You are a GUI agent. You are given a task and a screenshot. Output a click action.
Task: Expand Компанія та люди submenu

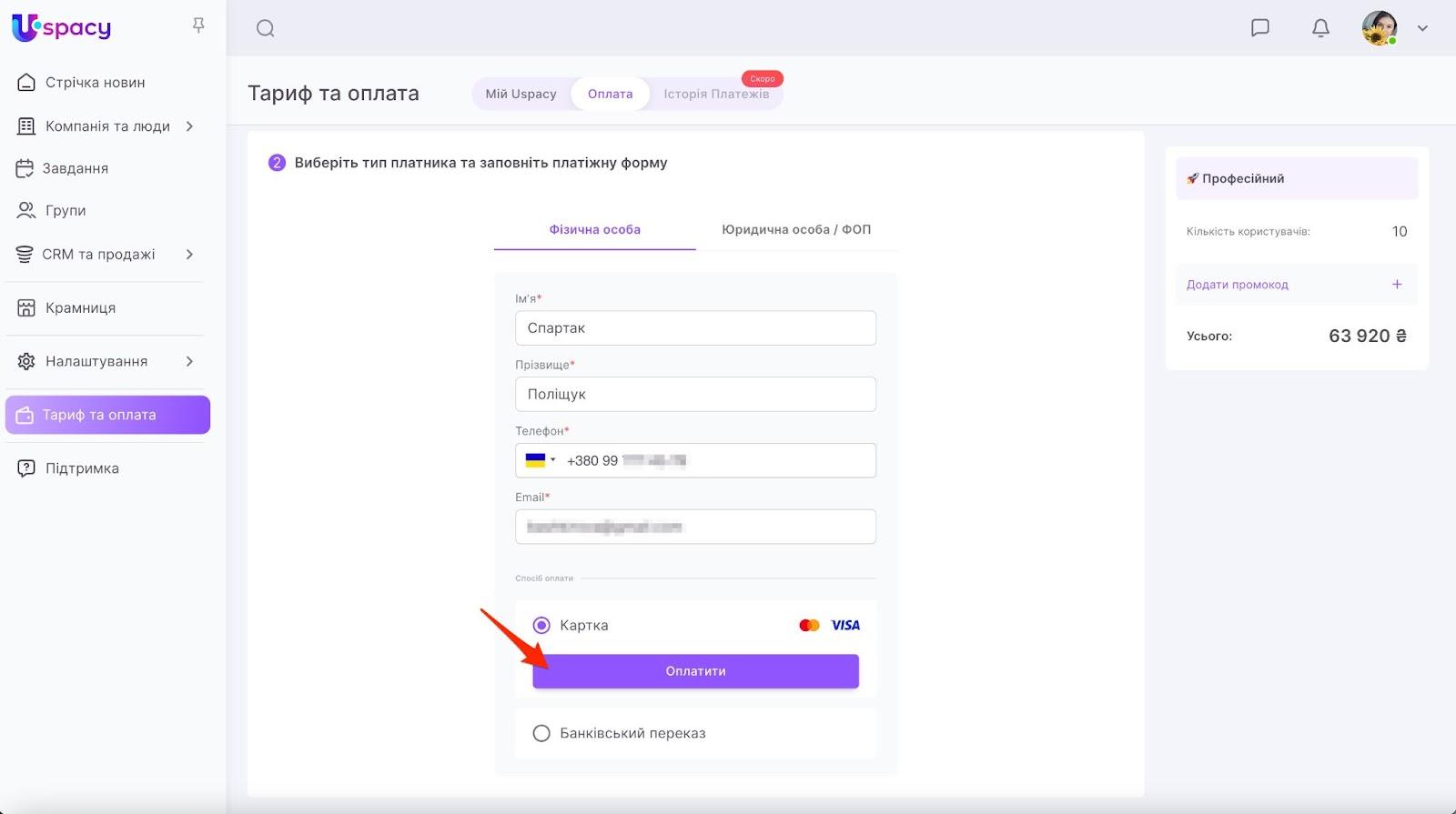pyautogui.click(x=189, y=126)
